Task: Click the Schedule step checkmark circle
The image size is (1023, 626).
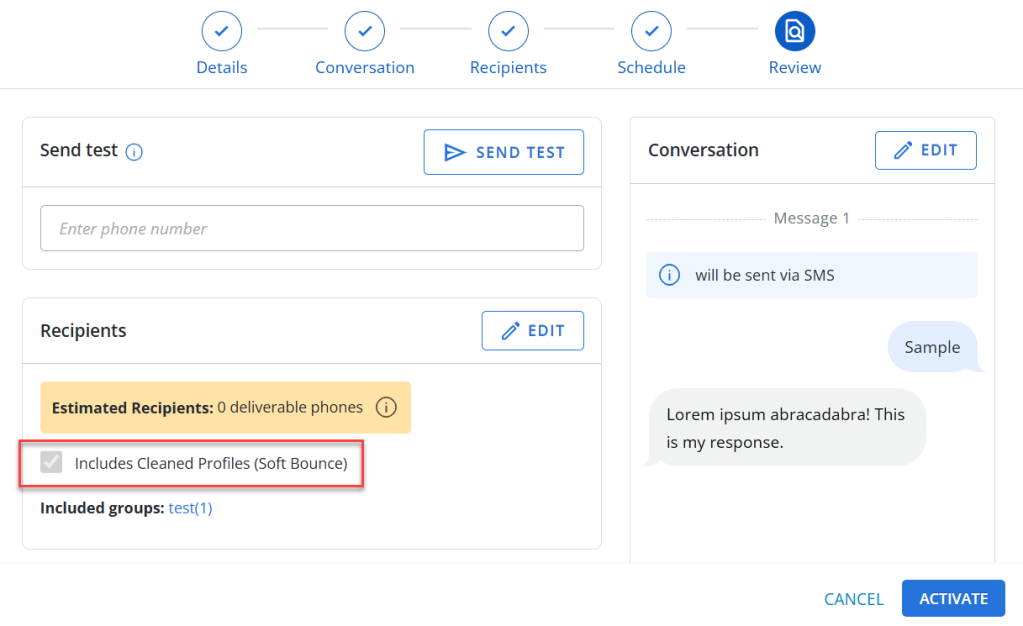Action: 651,31
